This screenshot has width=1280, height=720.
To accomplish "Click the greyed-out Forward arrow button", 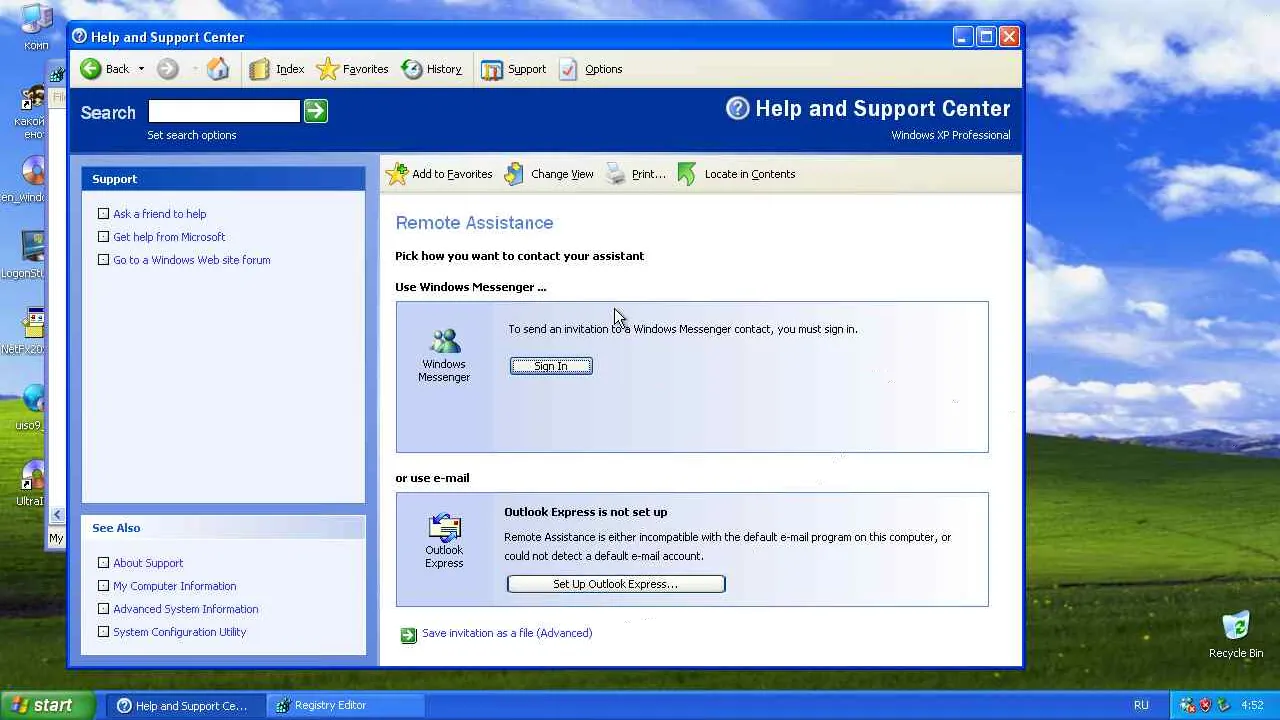I will pos(167,69).
